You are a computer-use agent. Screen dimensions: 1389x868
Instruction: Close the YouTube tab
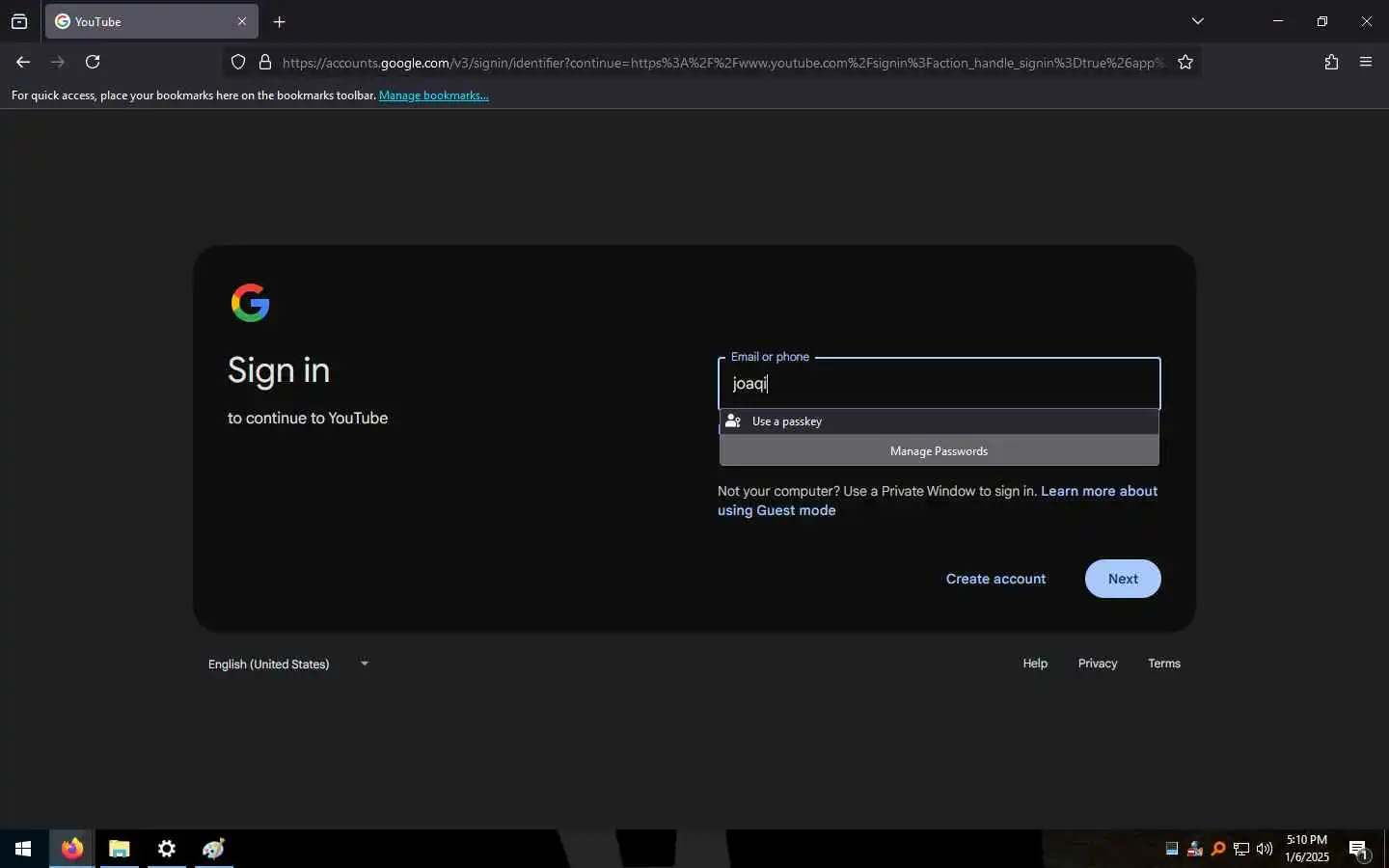[x=242, y=21]
